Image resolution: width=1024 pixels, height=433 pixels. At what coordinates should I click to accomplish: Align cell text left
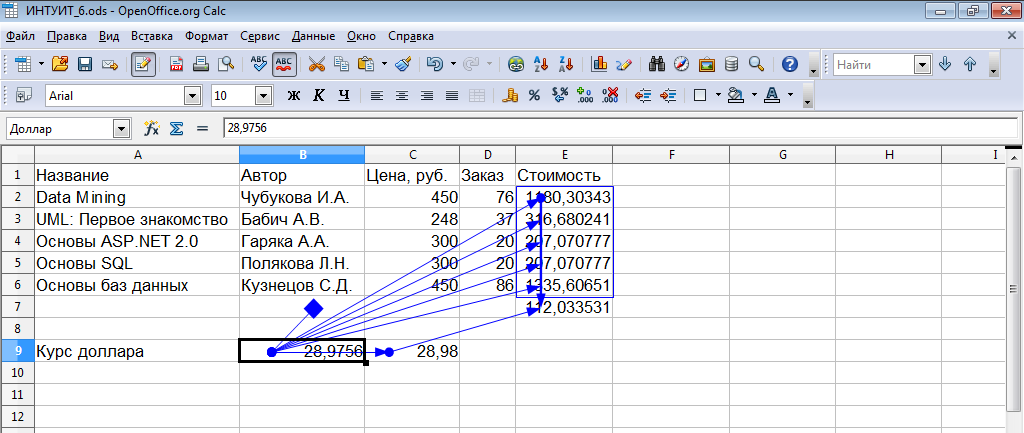coord(376,95)
